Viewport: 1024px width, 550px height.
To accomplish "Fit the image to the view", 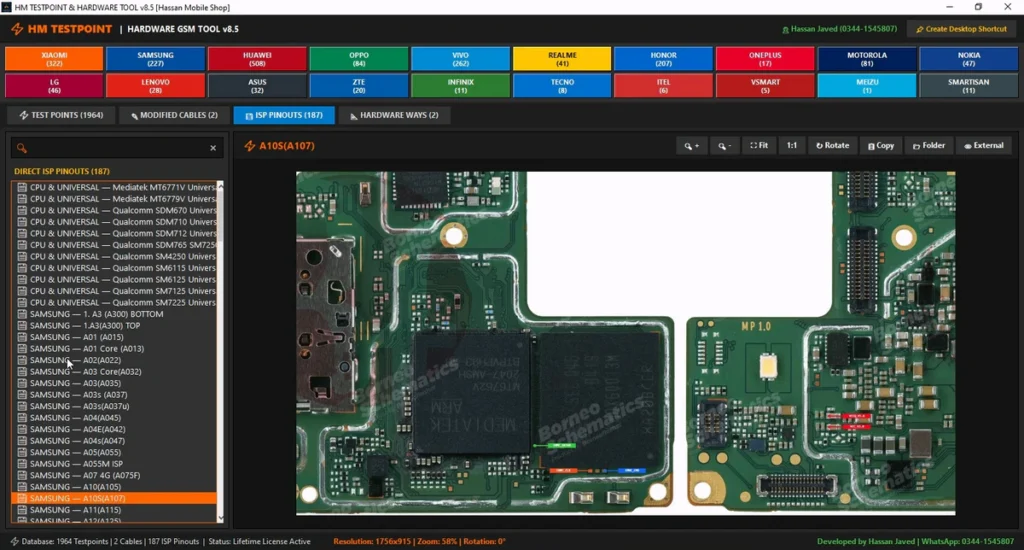I will click(759, 146).
